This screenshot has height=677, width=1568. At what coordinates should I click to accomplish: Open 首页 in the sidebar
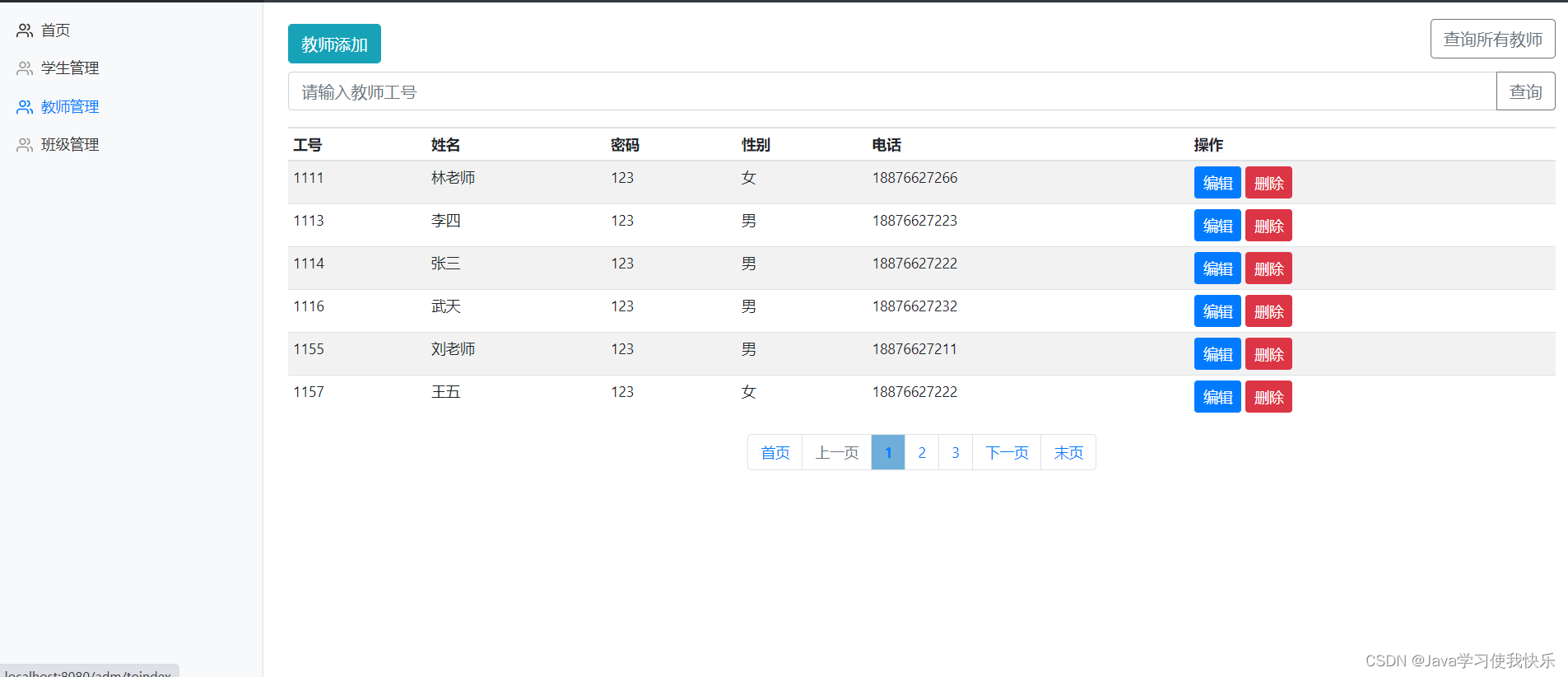point(55,30)
